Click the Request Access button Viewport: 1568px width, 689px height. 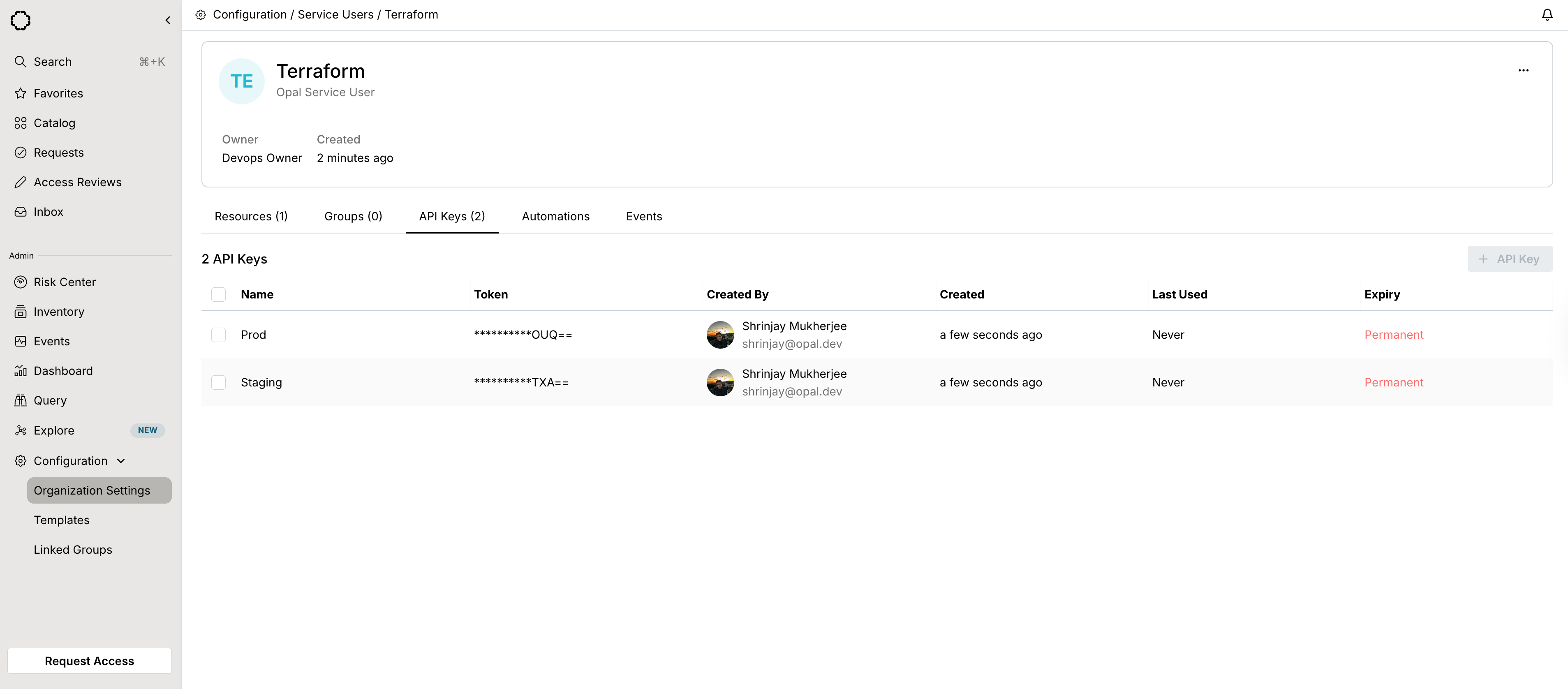coord(90,661)
